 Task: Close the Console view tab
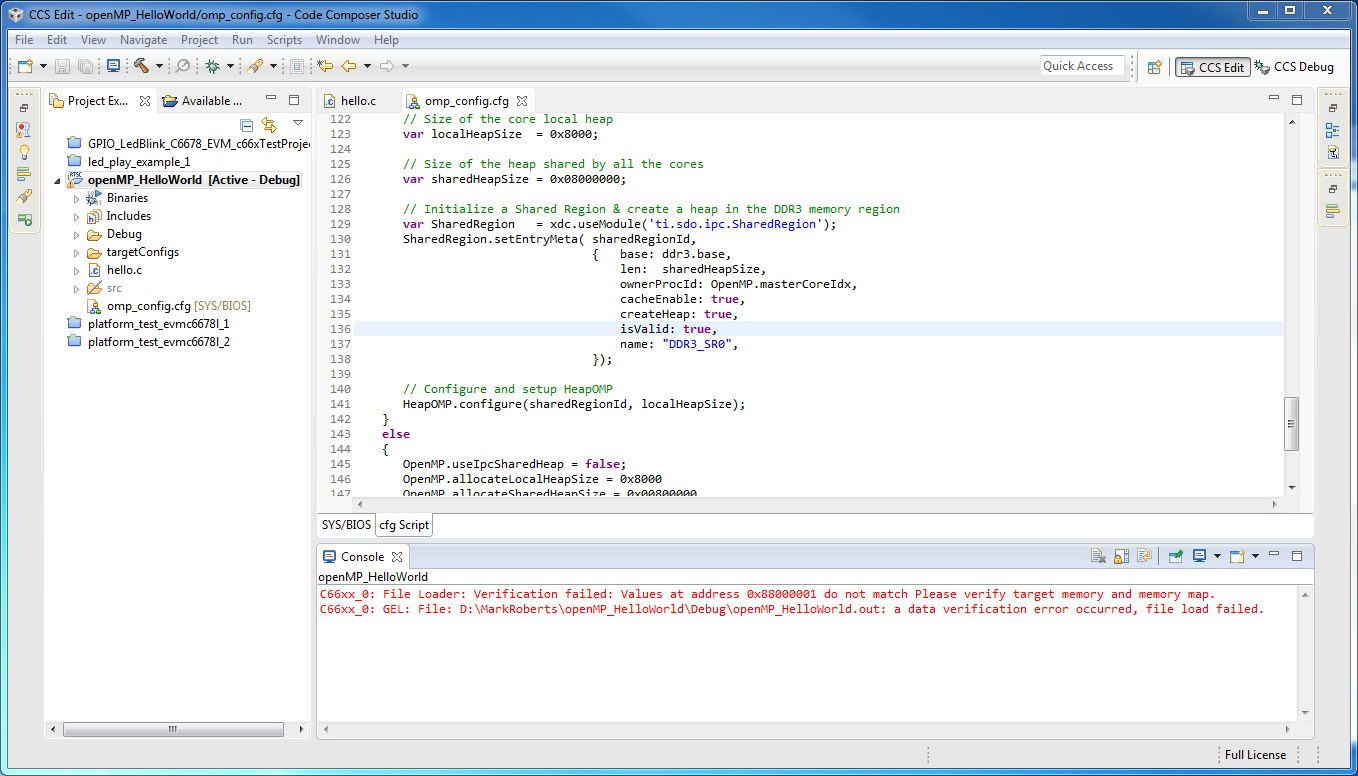click(x=396, y=557)
